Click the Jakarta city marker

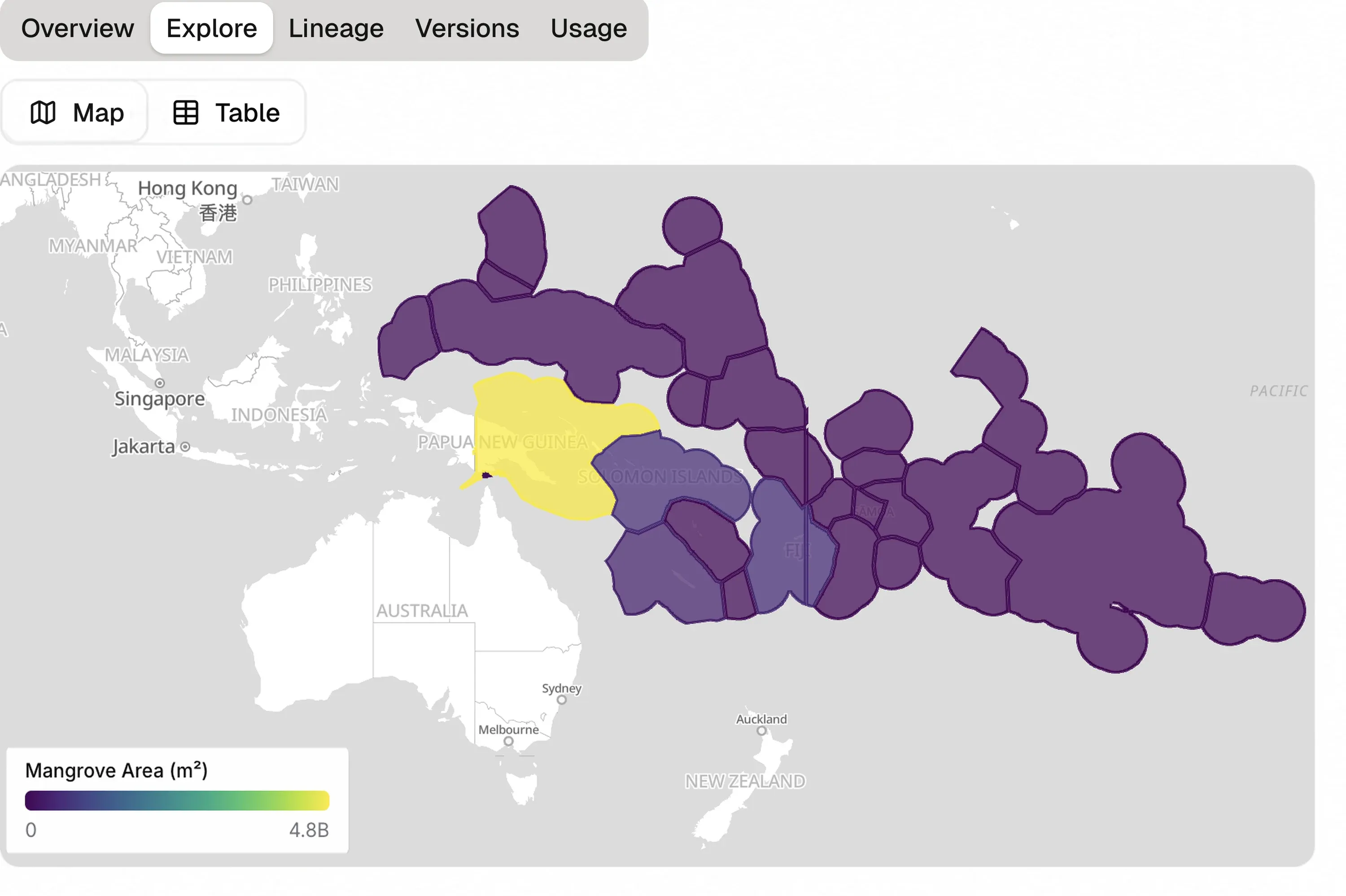pos(185,447)
